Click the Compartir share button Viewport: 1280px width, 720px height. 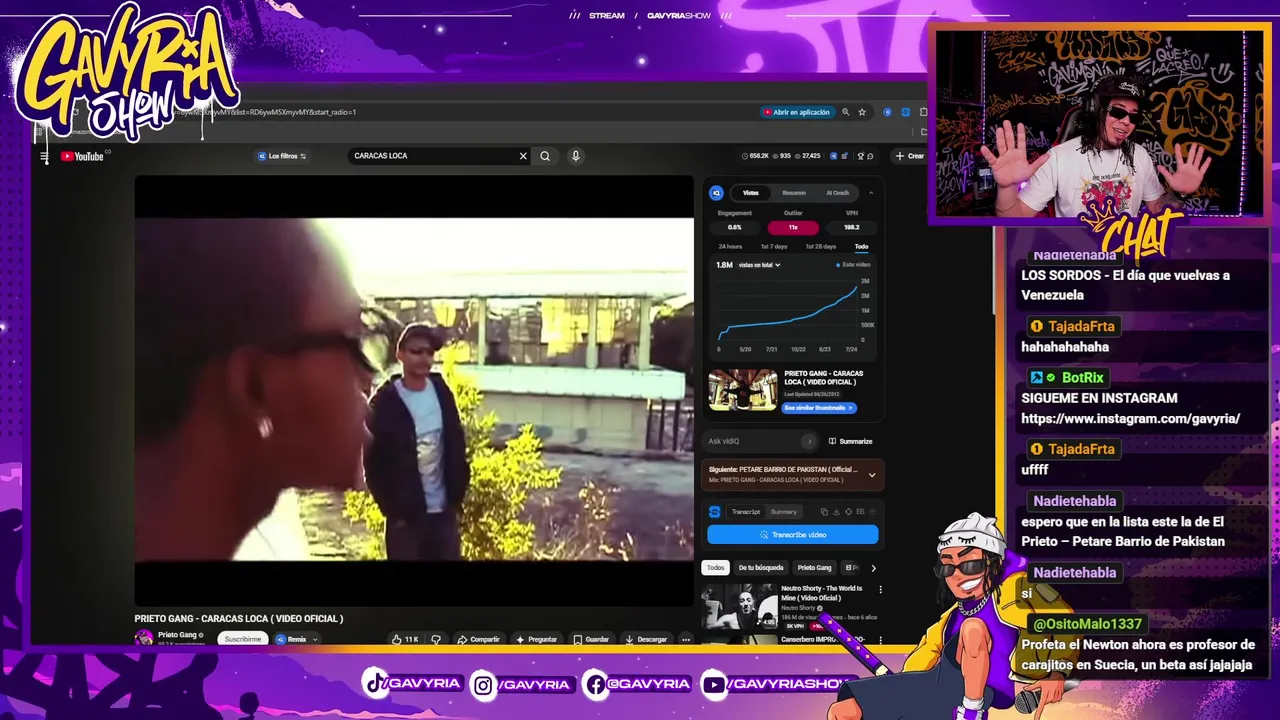pos(478,639)
